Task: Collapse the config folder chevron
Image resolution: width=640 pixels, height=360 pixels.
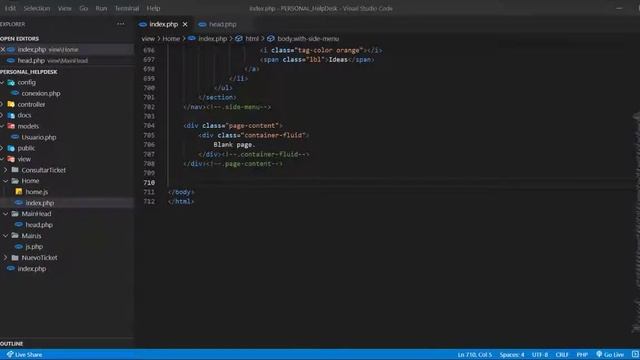Action: point(2,82)
